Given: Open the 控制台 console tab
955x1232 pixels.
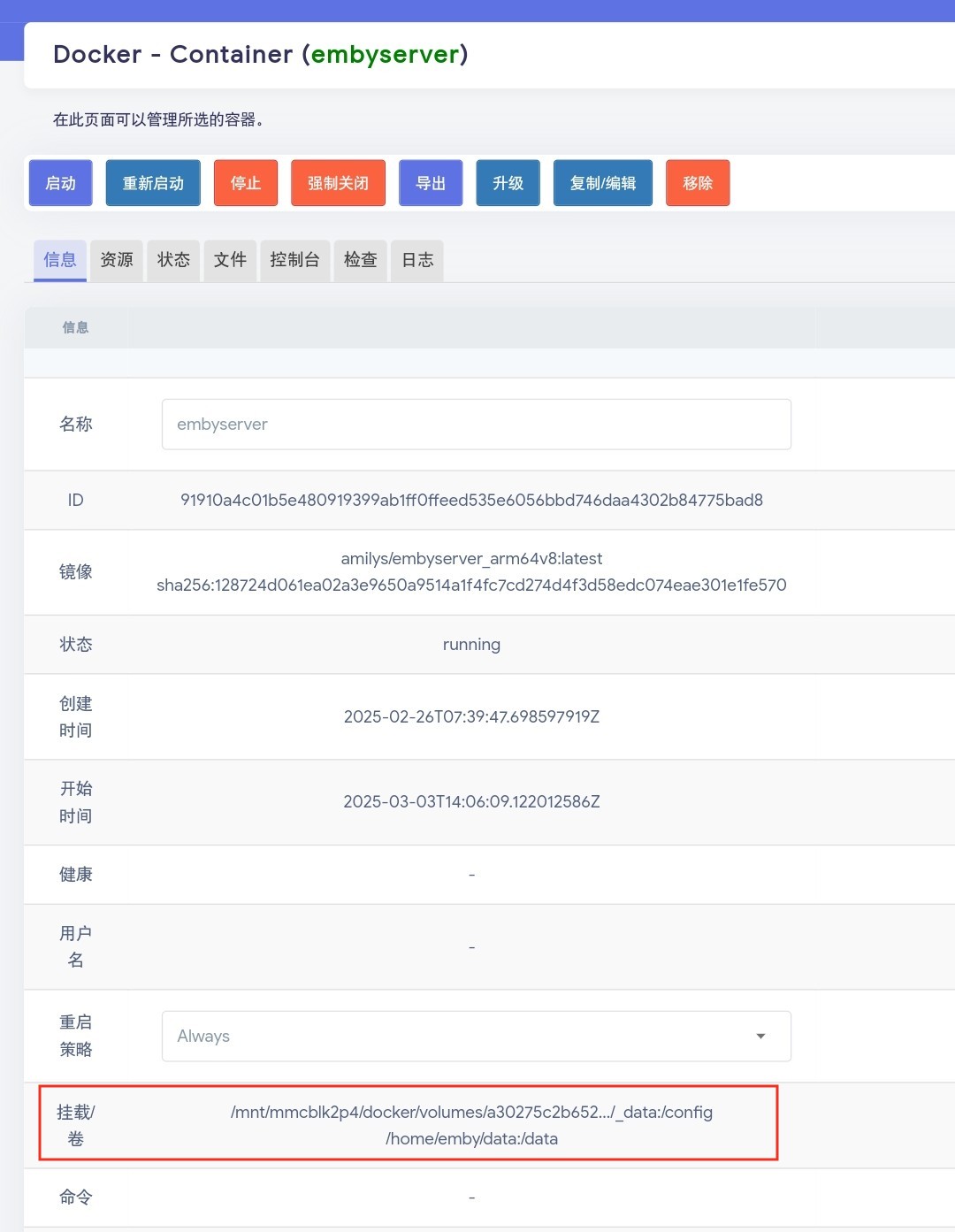Looking at the screenshot, I should (x=294, y=260).
